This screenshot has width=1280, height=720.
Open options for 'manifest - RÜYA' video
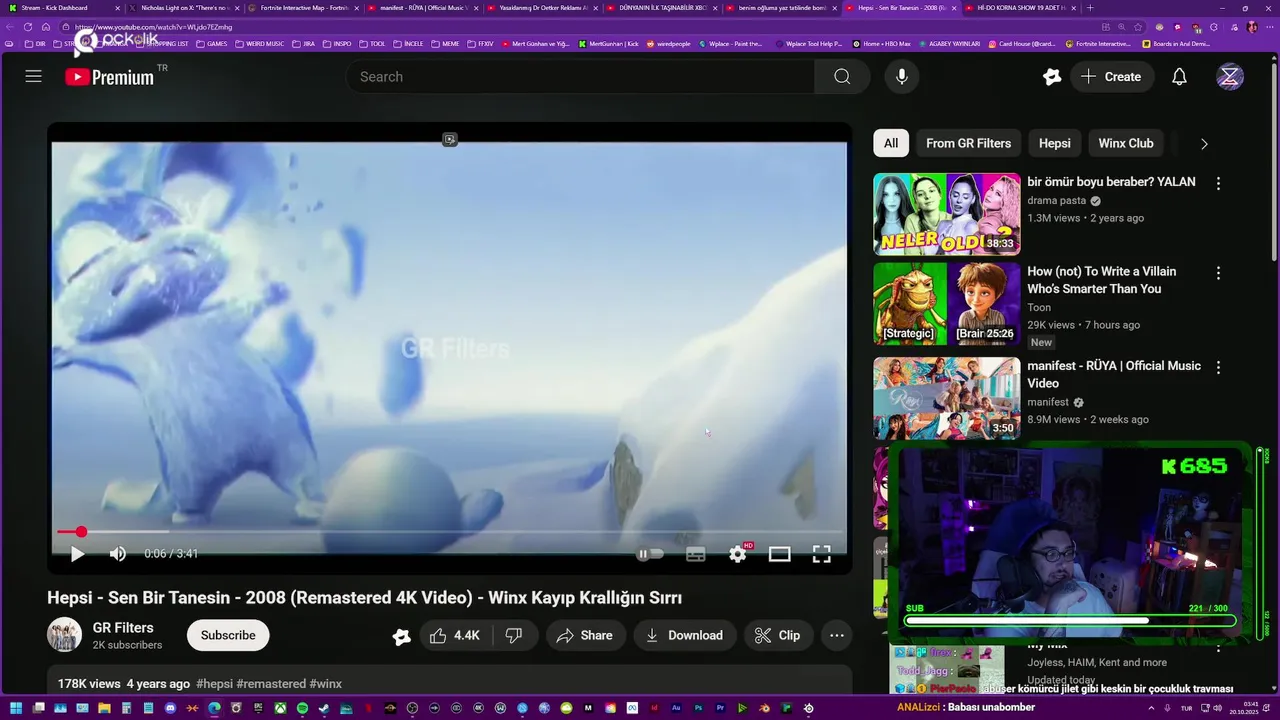tap(1218, 368)
